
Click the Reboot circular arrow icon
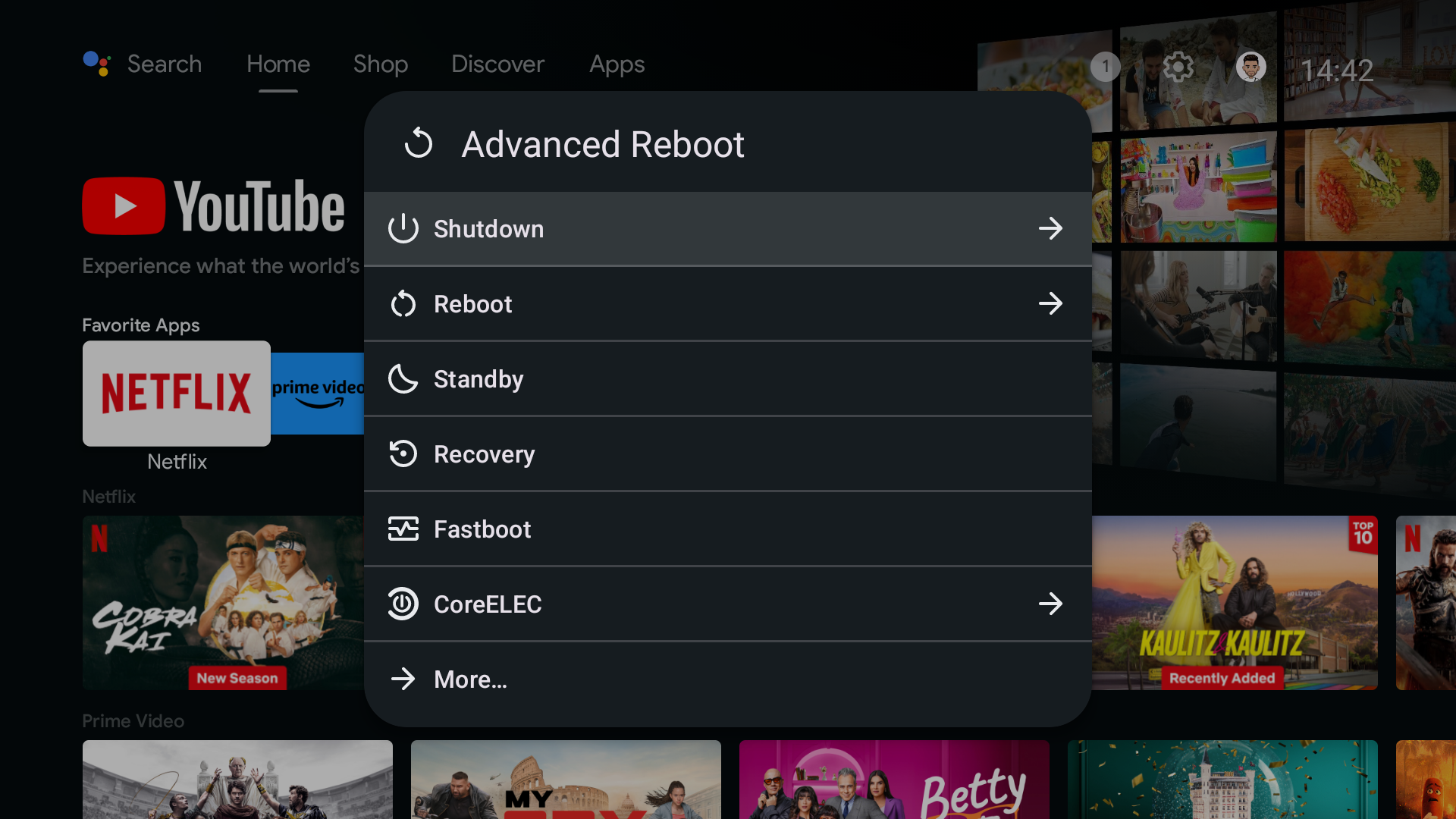click(x=403, y=303)
